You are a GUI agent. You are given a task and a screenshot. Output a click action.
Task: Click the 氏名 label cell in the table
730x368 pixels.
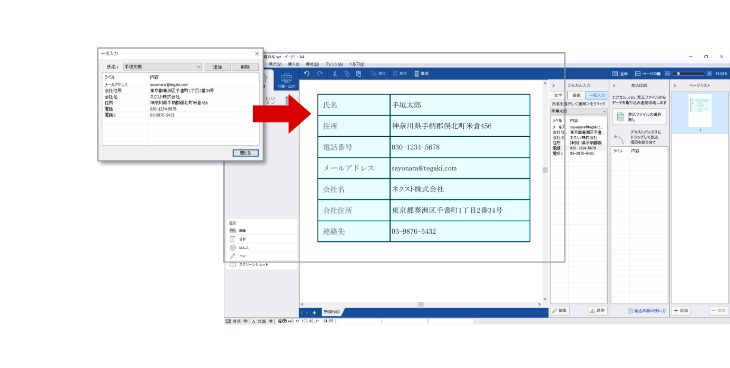(354, 105)
